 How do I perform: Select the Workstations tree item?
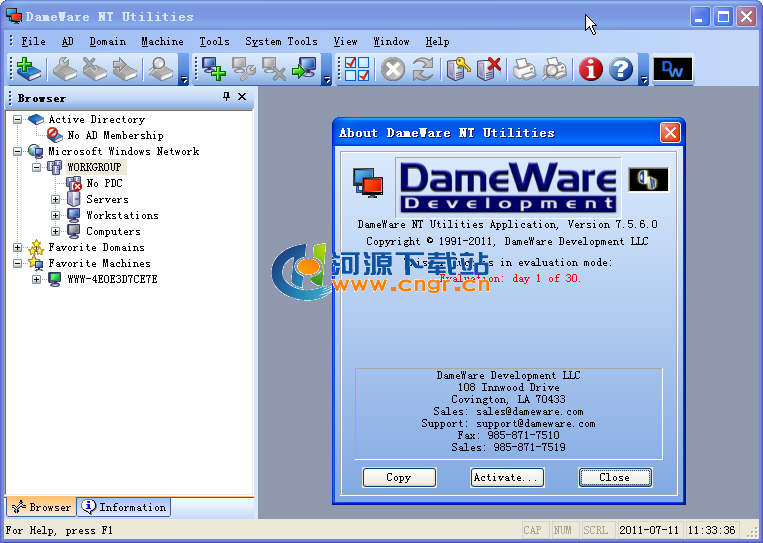(122, 216)
